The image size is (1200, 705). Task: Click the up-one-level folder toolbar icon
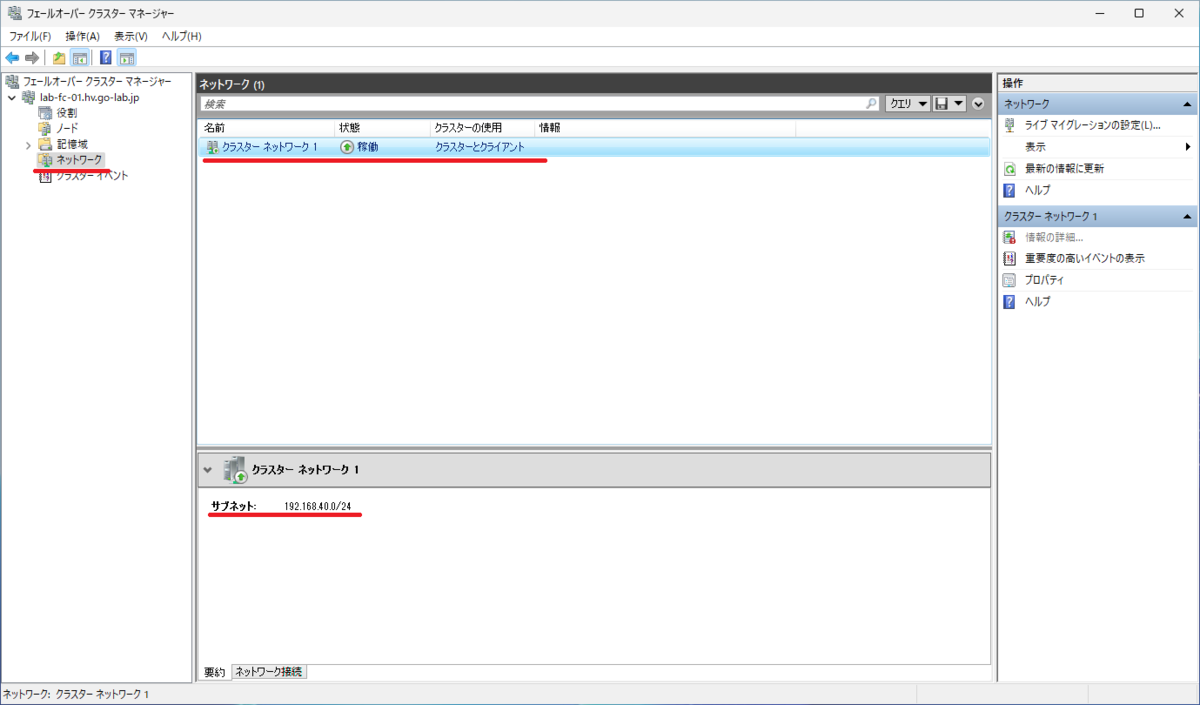(x=59, y=57)
